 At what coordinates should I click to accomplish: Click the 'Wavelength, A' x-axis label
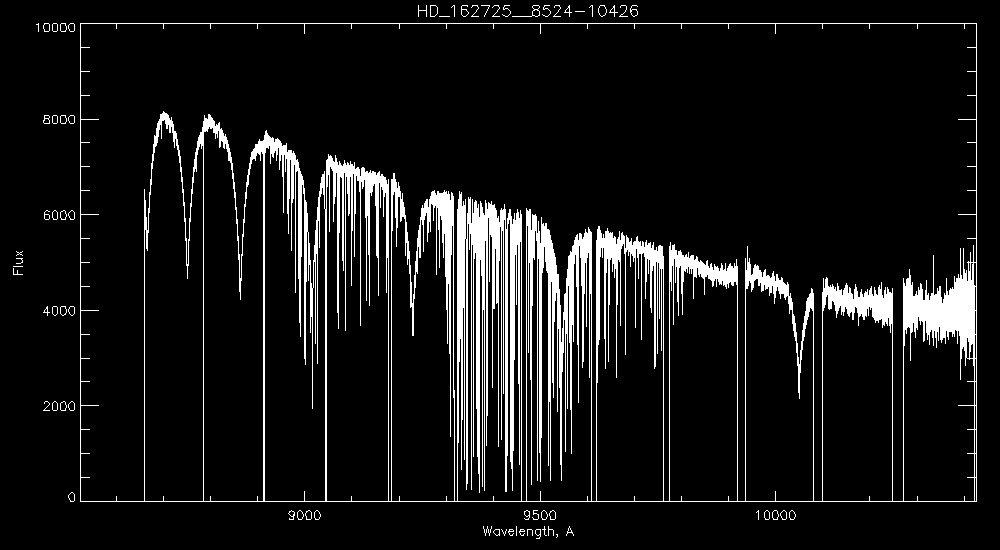[528, 531]
